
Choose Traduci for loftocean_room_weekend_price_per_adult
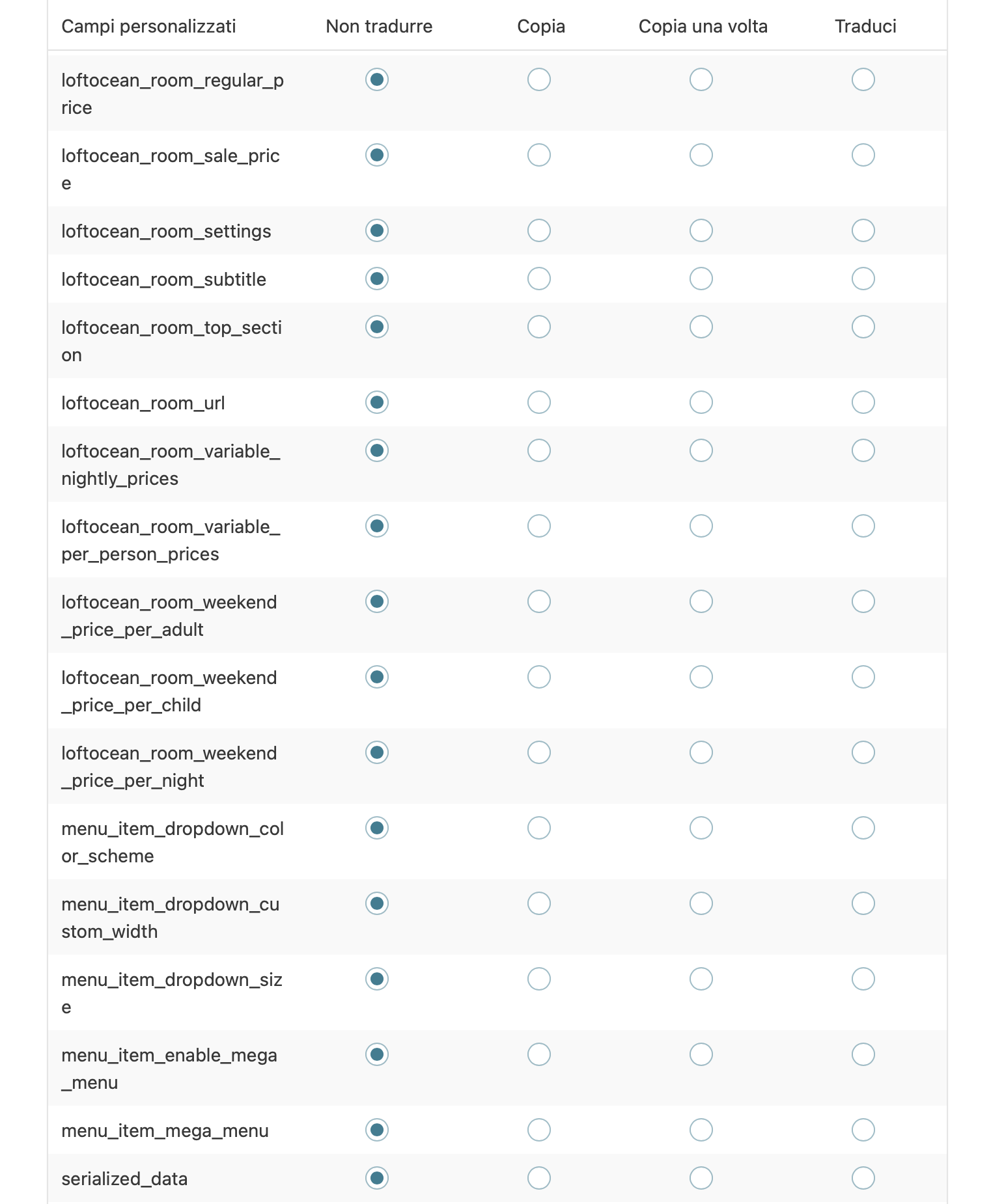point(863,601)
